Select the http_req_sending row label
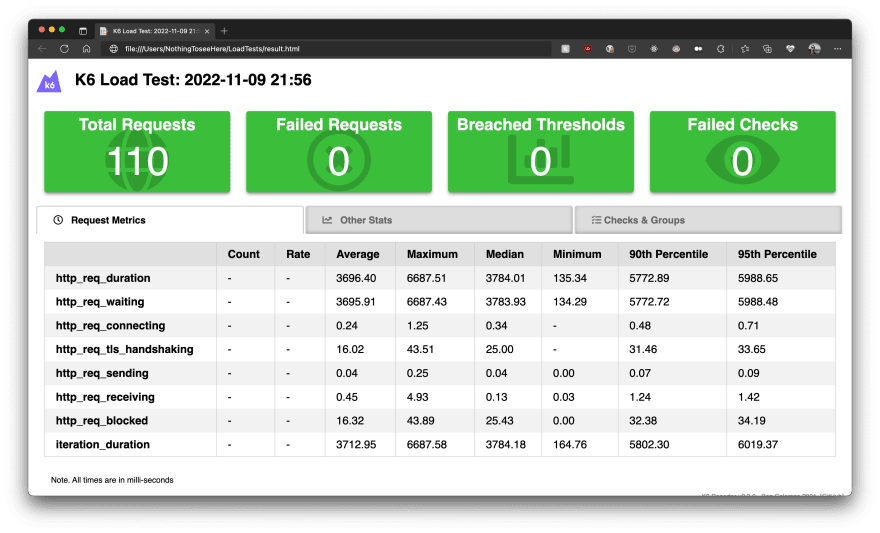Screen dimensions: 880x533 [x=102, y=373]
